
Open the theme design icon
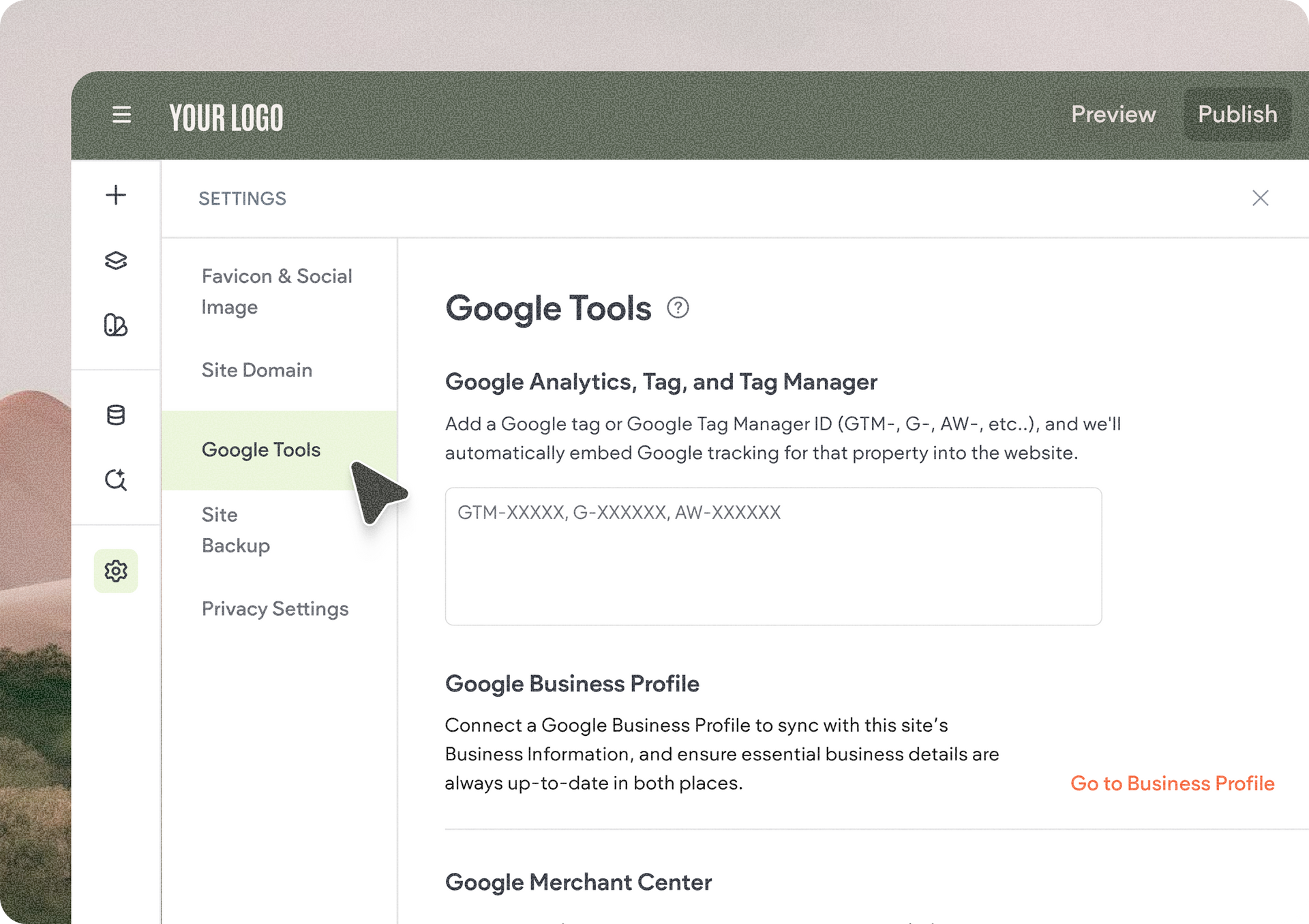[116, 325]
